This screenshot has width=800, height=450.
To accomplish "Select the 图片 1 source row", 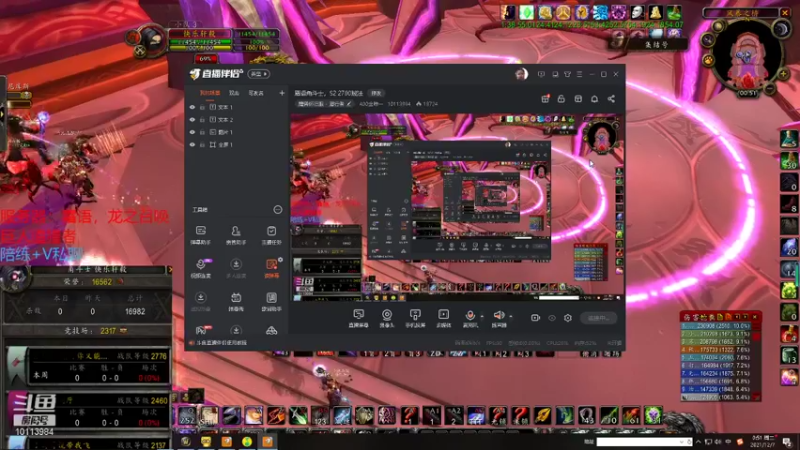I will (x=237, y=132).
